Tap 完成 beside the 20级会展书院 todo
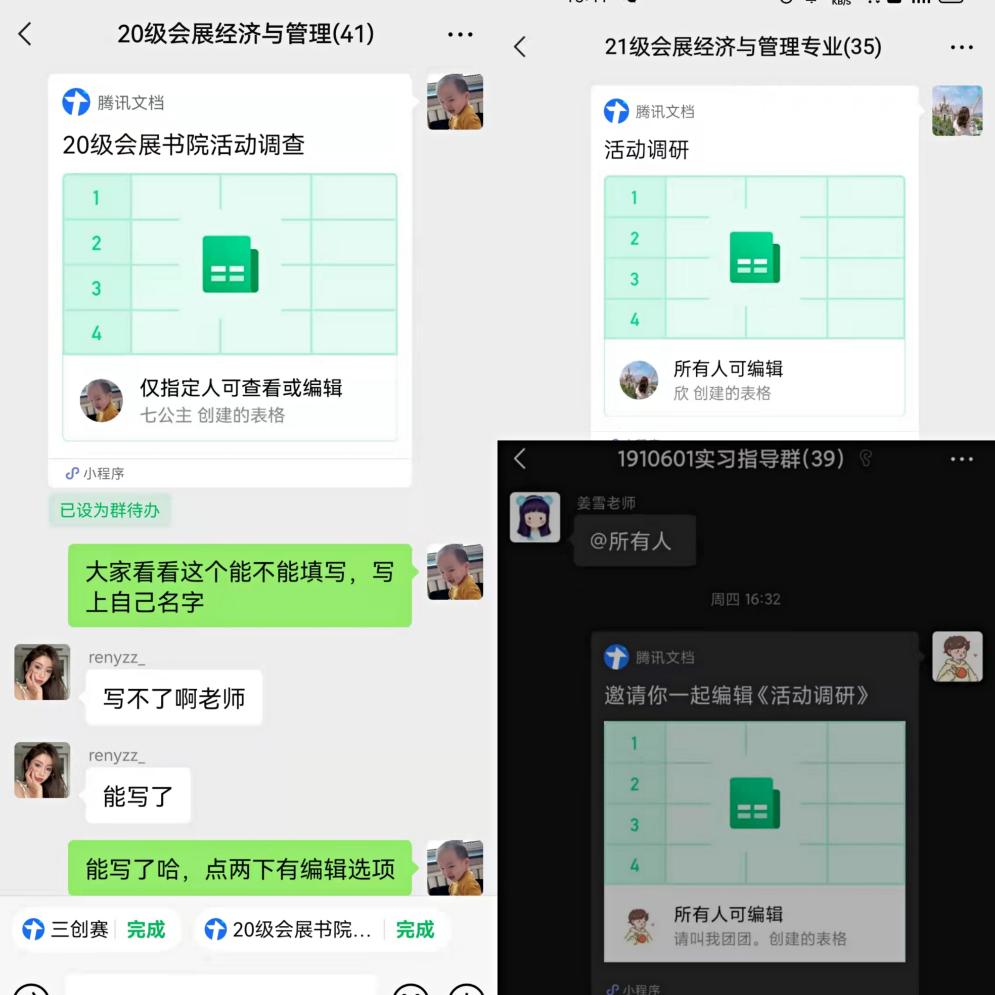Screen dimensions: 995x995 click(x=415, y=930)
